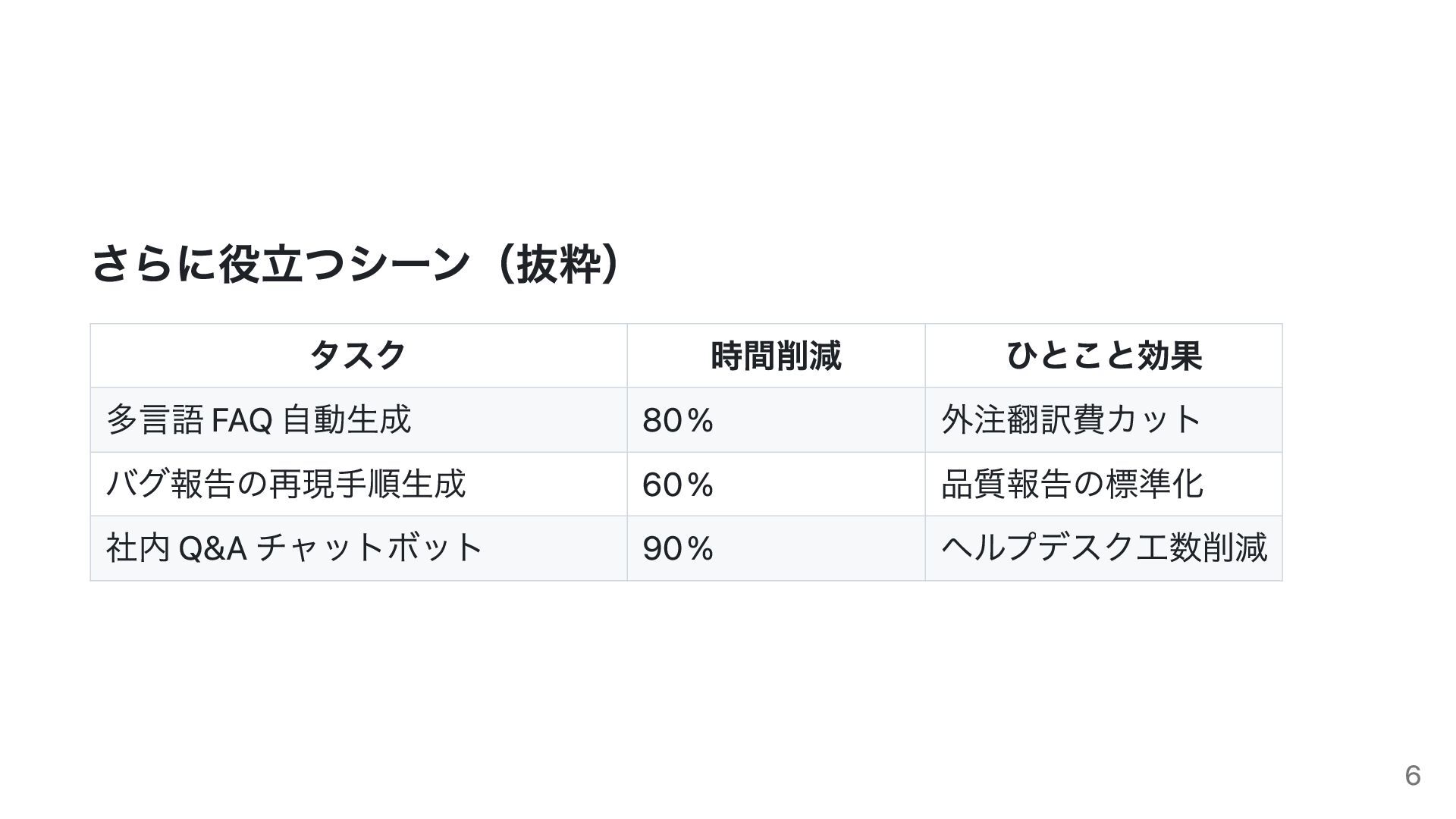Click the 社内 Q&A チャットボット cell

point(359,548)
